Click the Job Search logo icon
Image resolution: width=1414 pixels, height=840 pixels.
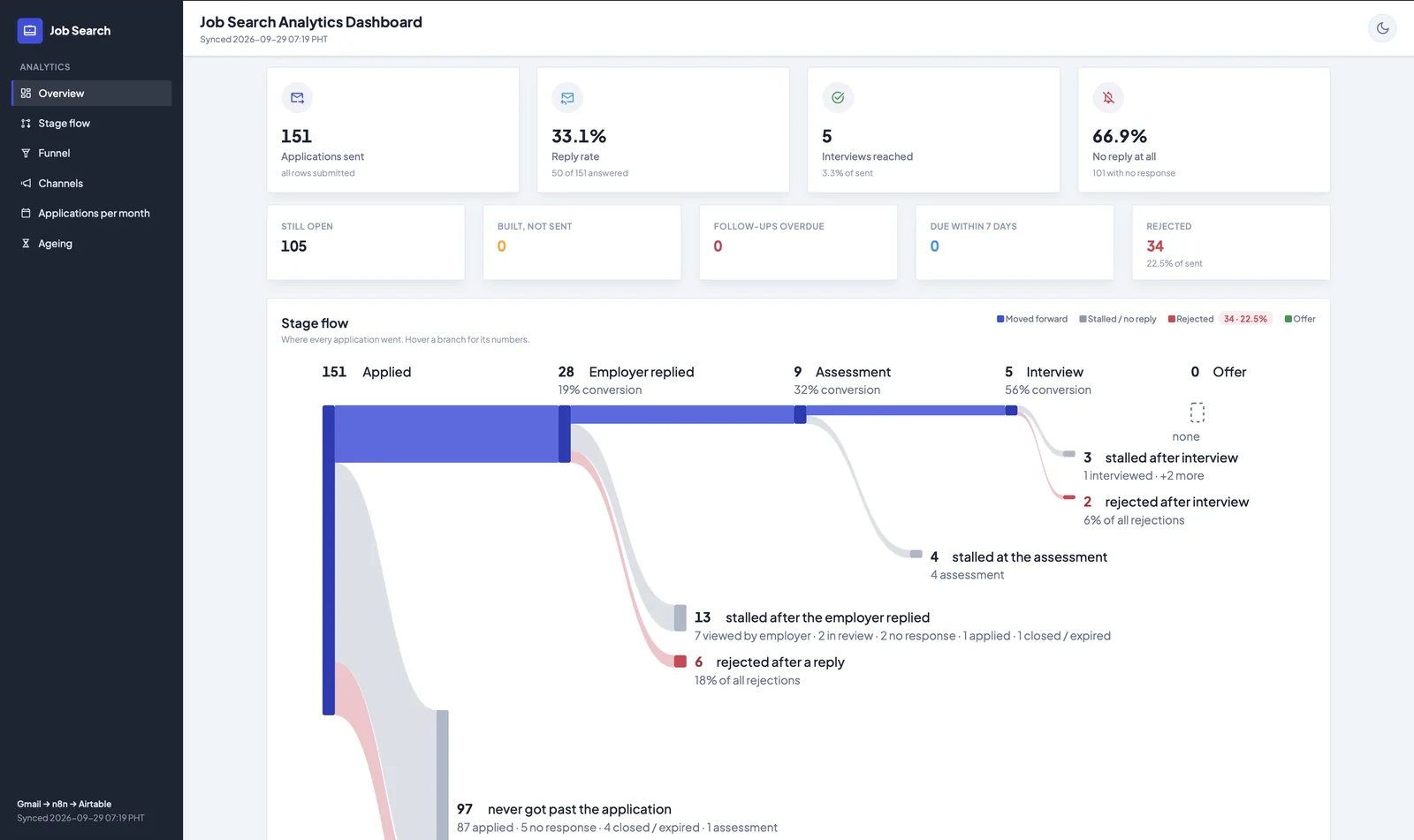(x=30, y=31)
